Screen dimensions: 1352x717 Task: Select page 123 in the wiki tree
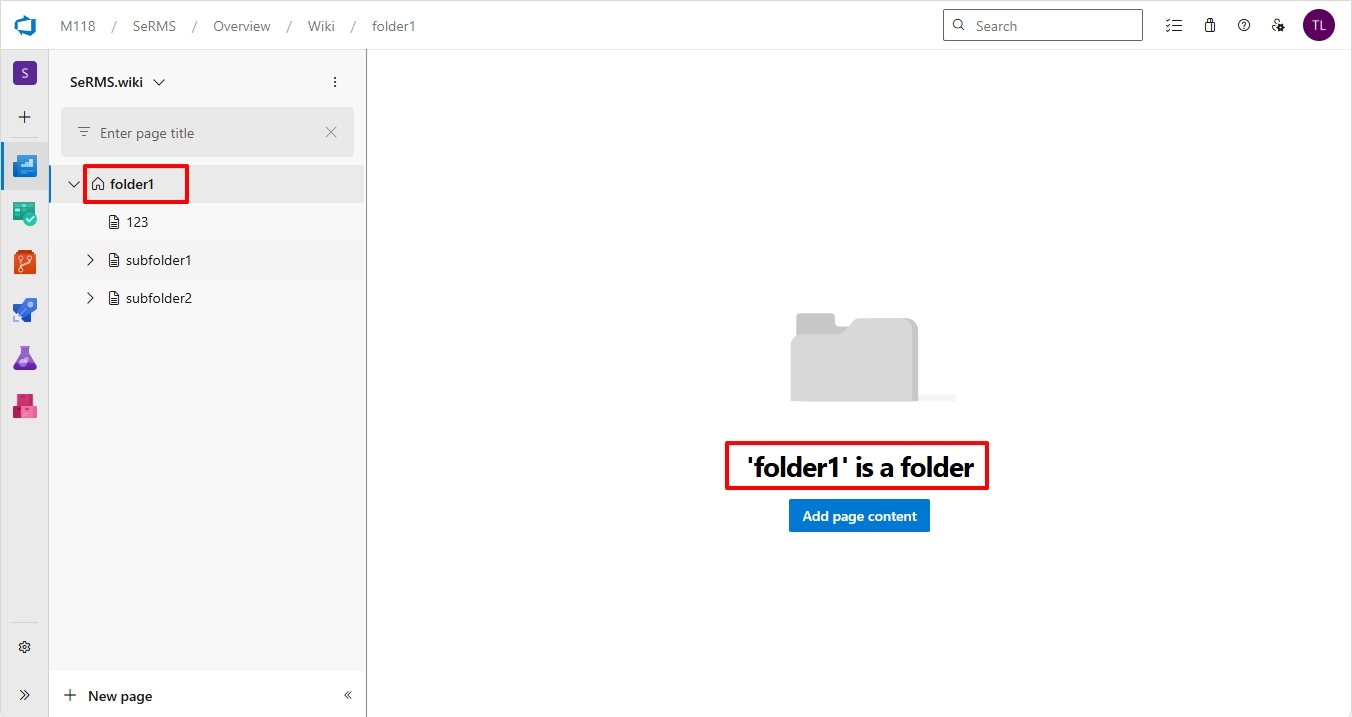tap(137, 222)
